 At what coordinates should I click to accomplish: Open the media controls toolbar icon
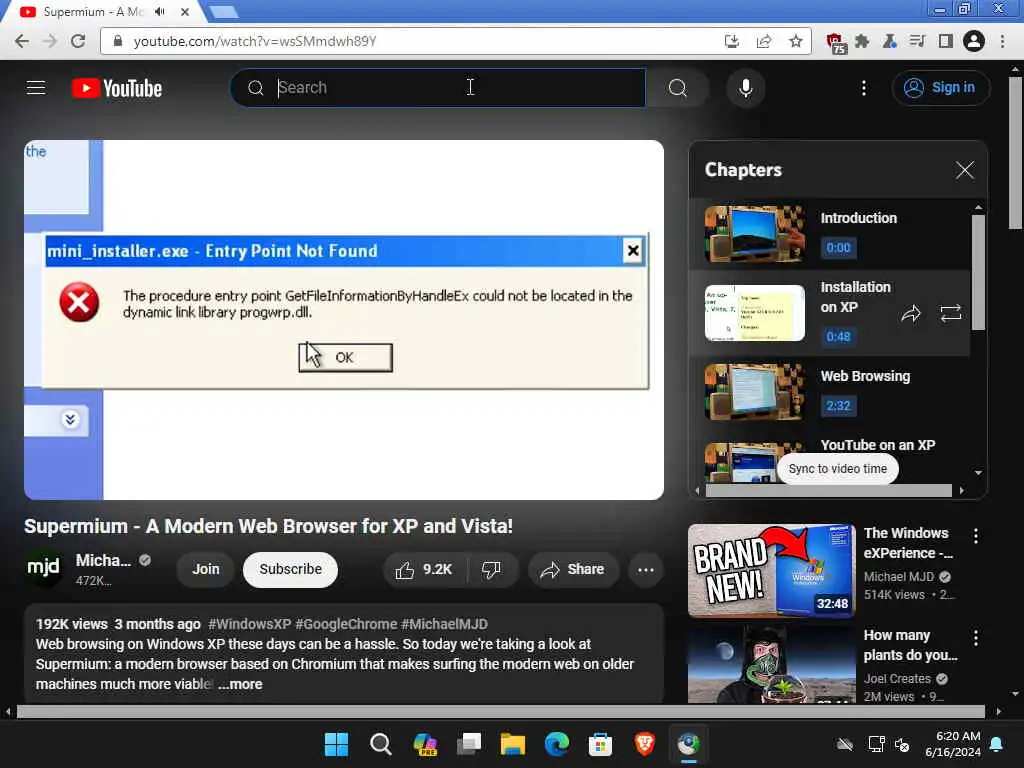coord(917,41)
